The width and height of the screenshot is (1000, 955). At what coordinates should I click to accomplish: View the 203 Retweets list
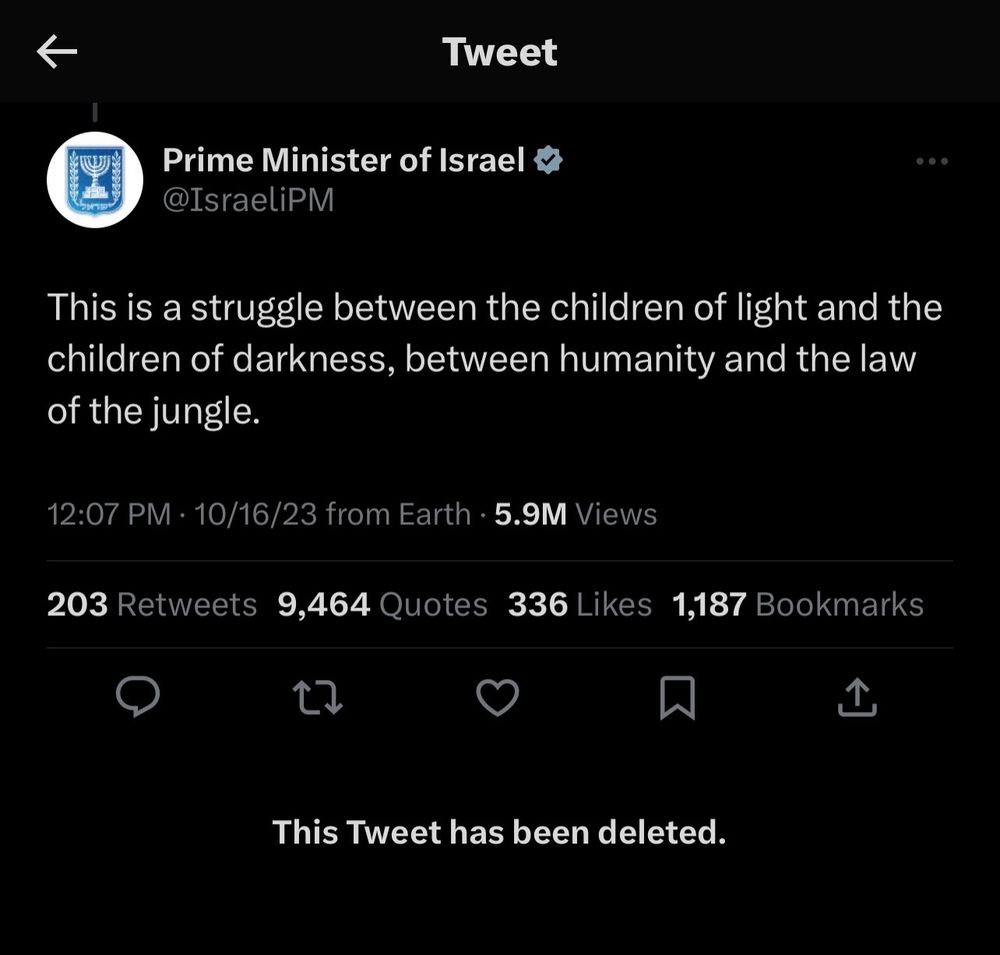tap(152, 604)
